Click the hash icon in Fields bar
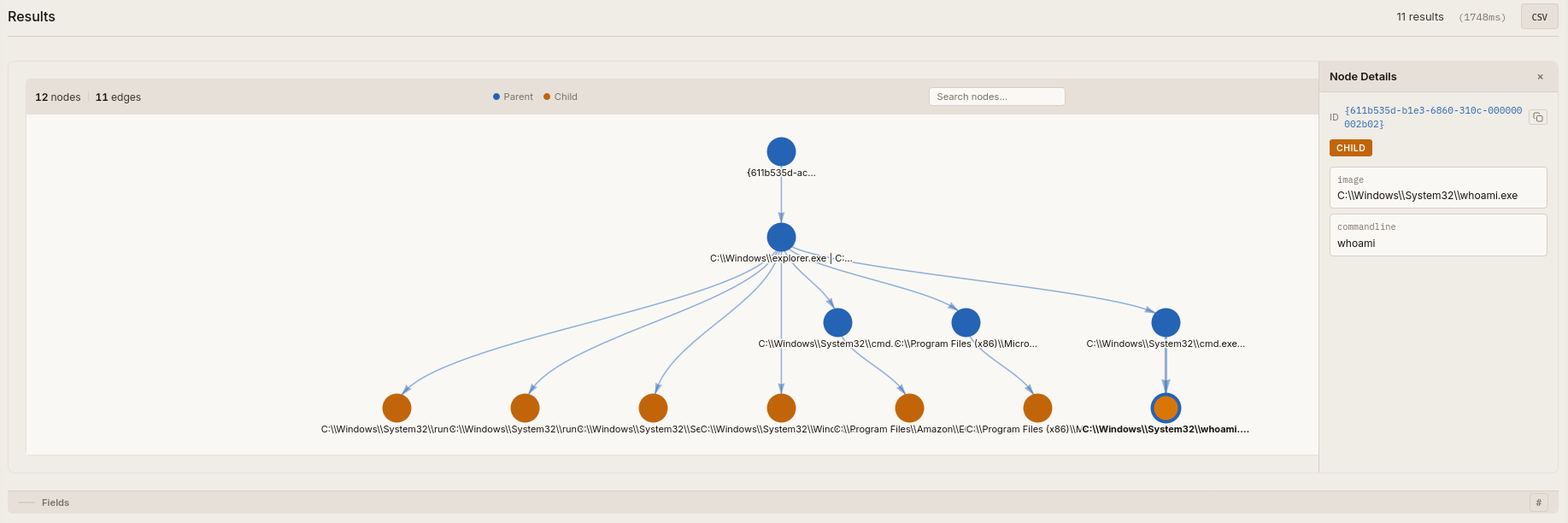1568x523 pixels. pyautogui.click(x=1539, y=502)
